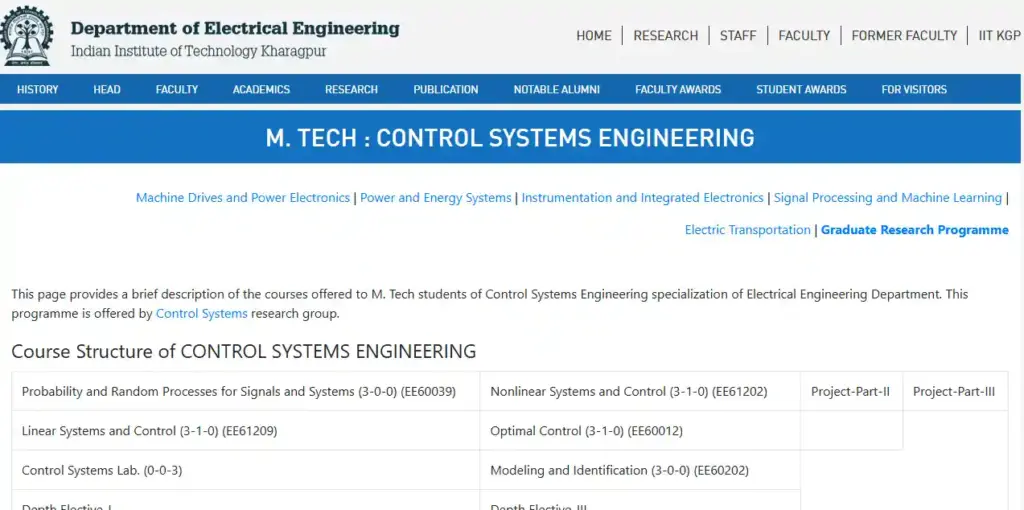Go to Signal Processing and Machine Learning
The width and height of the screenshot is (1024, 510).
[887, 198]
